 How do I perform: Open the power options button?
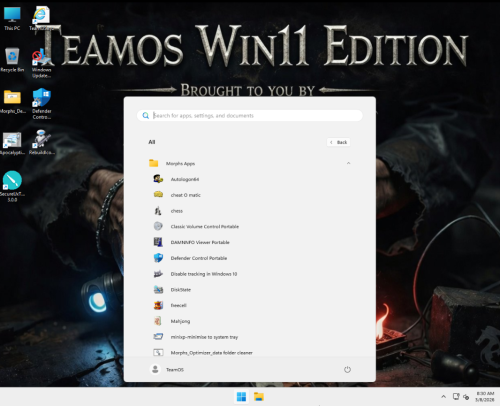347,369
